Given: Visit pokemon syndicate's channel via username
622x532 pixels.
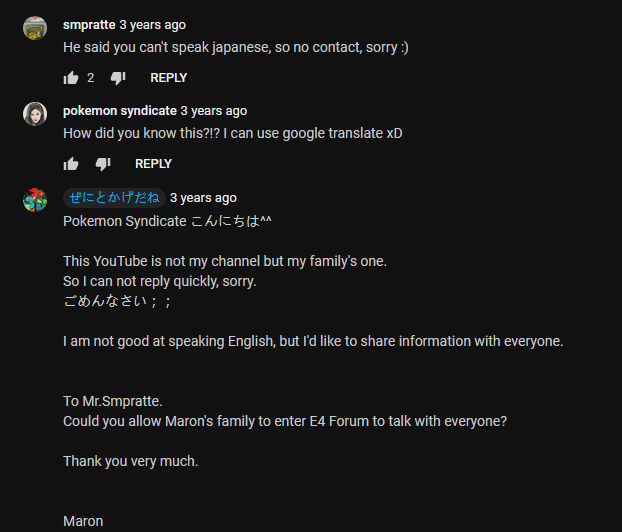Looking at the screenshot, I should pyautogui.click(x=120, y=111).
